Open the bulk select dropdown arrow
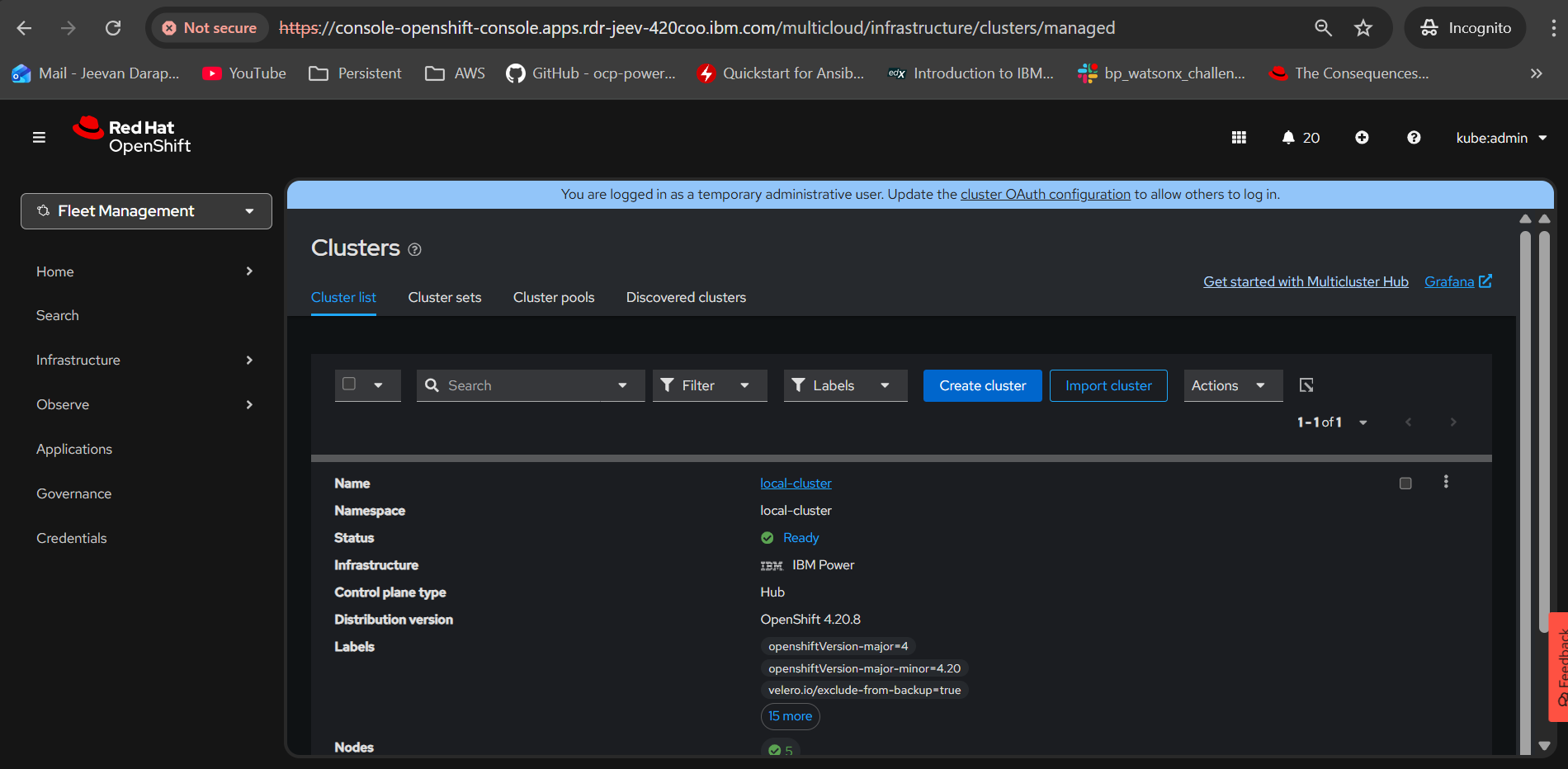 [378, 385]
